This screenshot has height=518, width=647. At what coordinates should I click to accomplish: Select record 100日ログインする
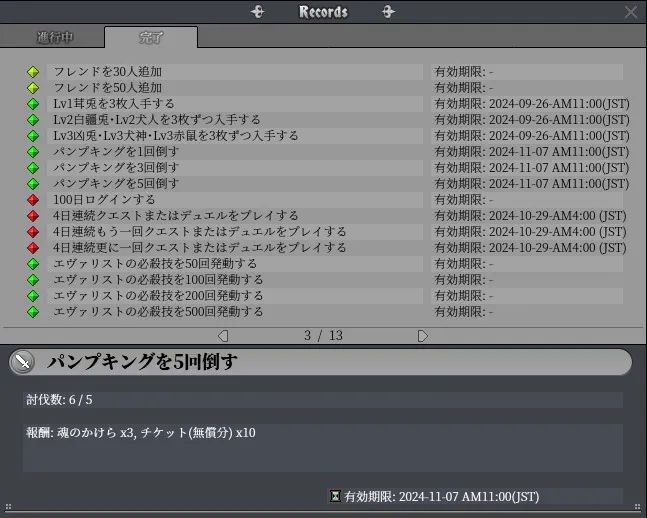(x=235, y=200)
